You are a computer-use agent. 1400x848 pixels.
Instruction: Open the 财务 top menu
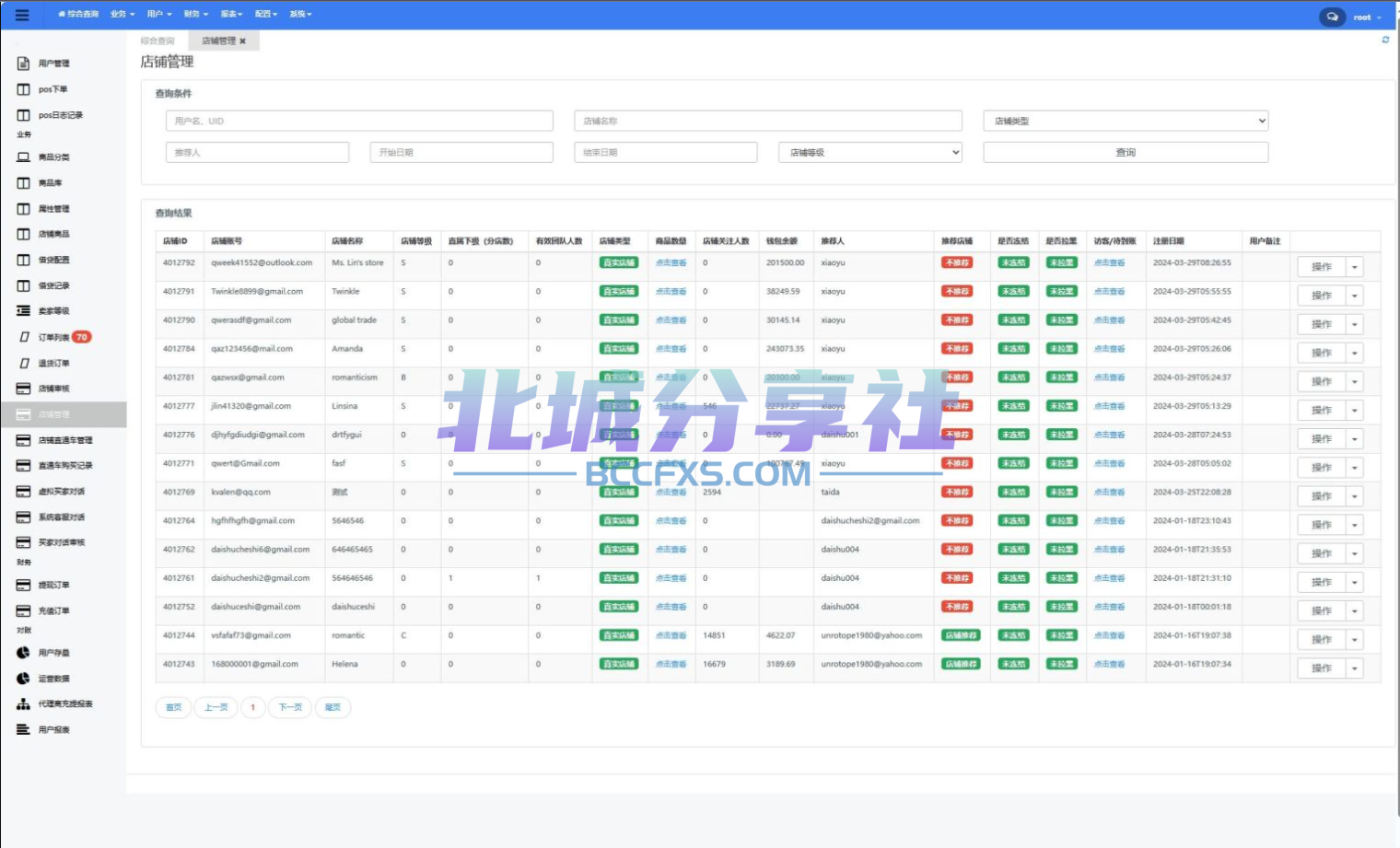(x=195, y=15)
